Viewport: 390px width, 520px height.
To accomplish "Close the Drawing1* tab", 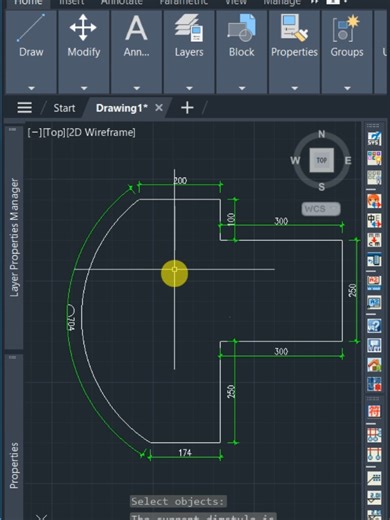I will pyautogui.click(x=159, y=108).
